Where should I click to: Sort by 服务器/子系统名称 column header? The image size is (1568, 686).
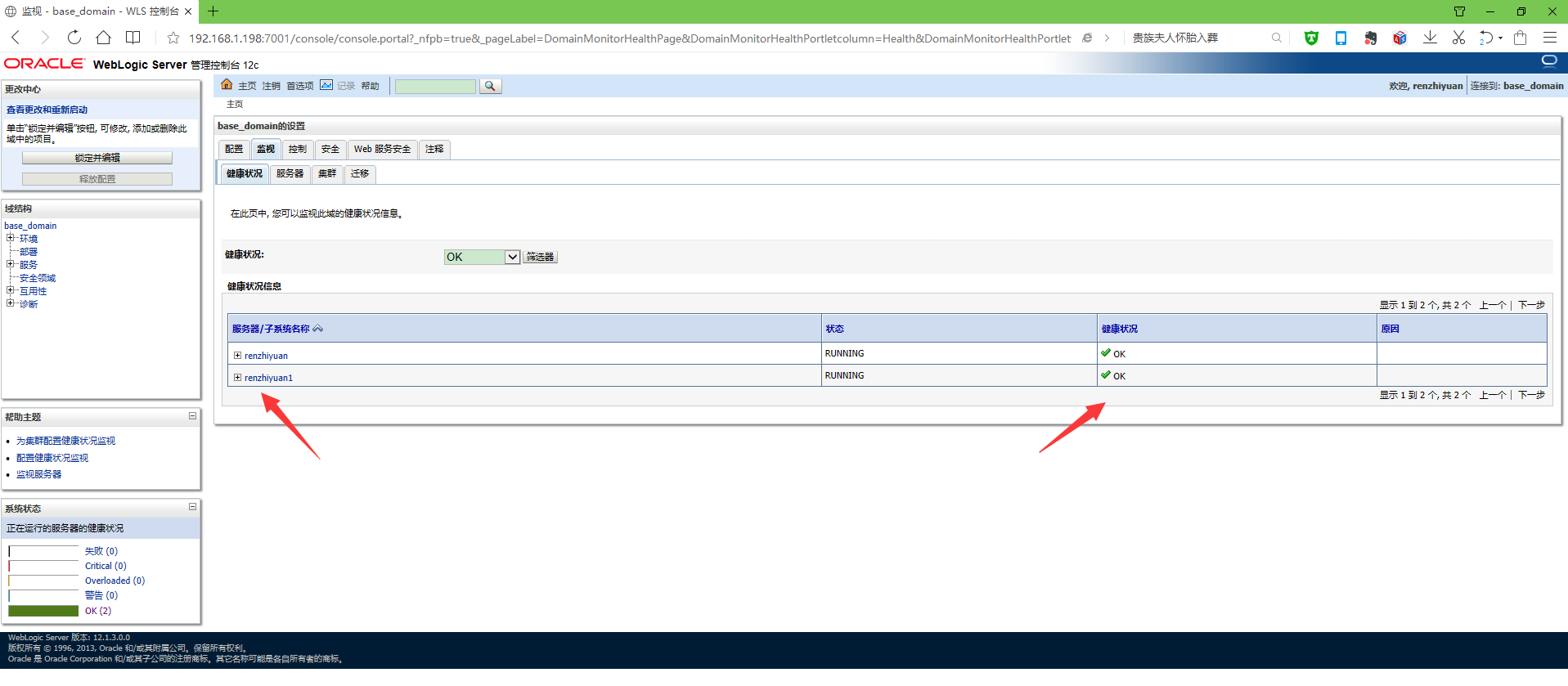tap(271, 329)
